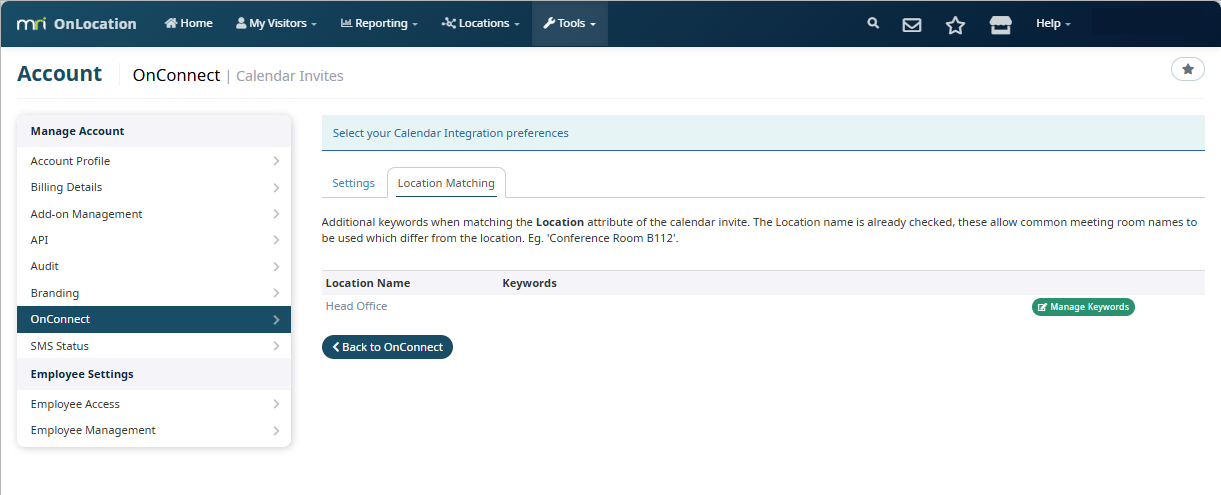Select Billing Details in sidebar
Viewport: 1221px width, 495px height.
coord(153,187)
